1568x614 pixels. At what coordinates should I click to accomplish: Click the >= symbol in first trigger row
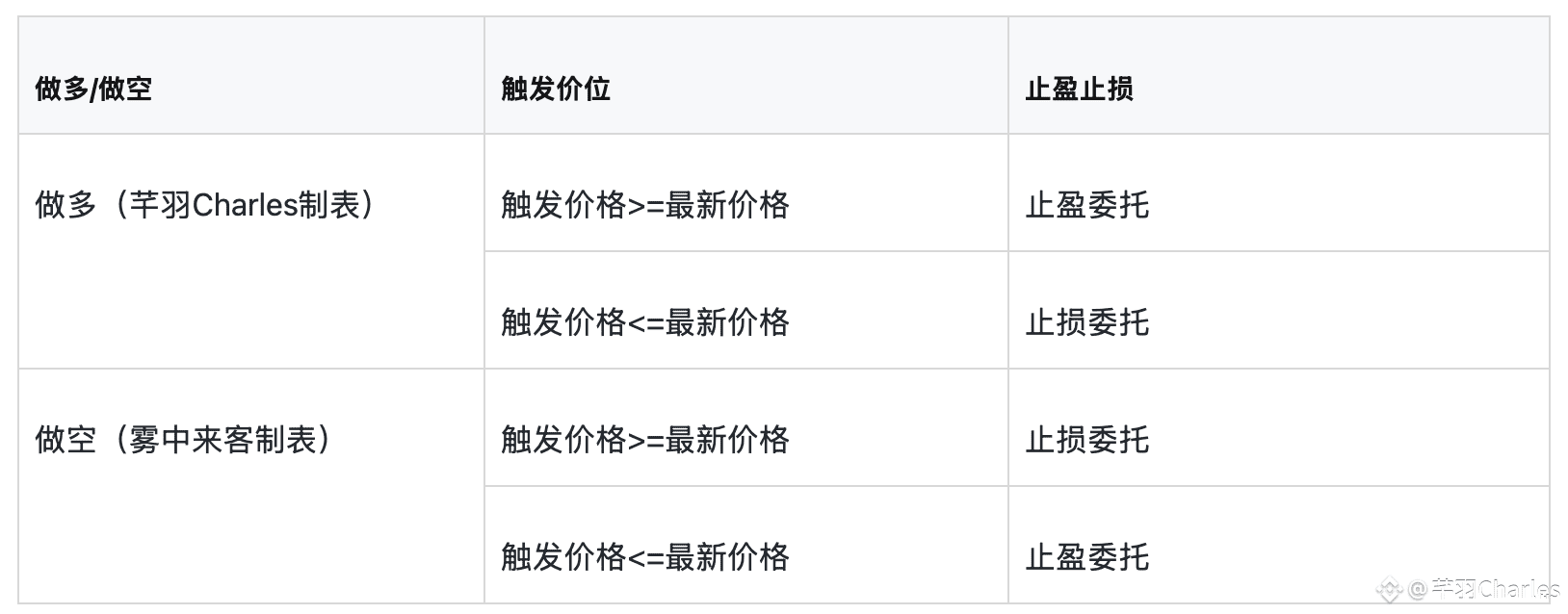pos(646,206)
